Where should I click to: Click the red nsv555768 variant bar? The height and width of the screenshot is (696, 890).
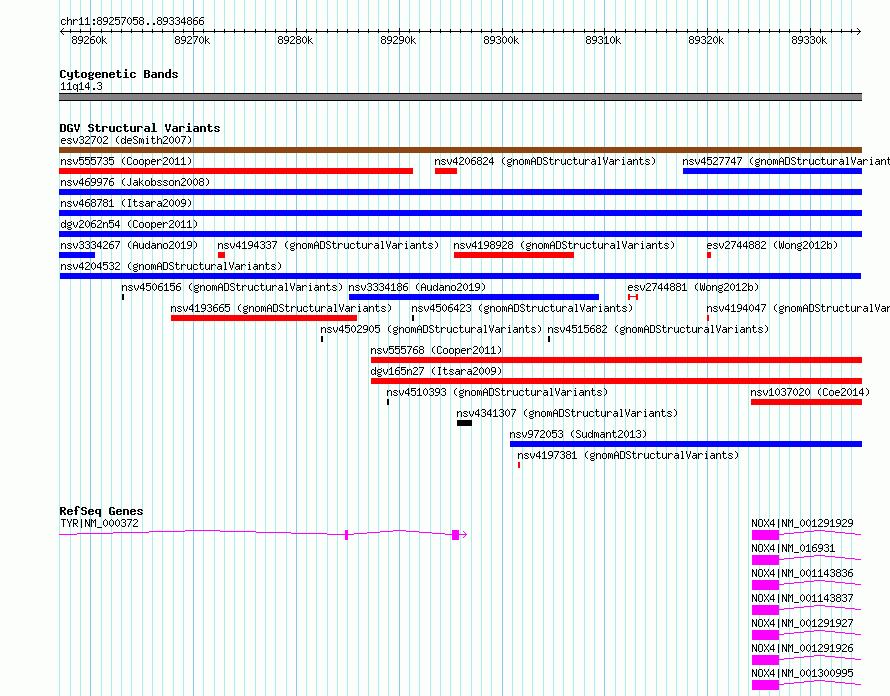tap(616, 360)
